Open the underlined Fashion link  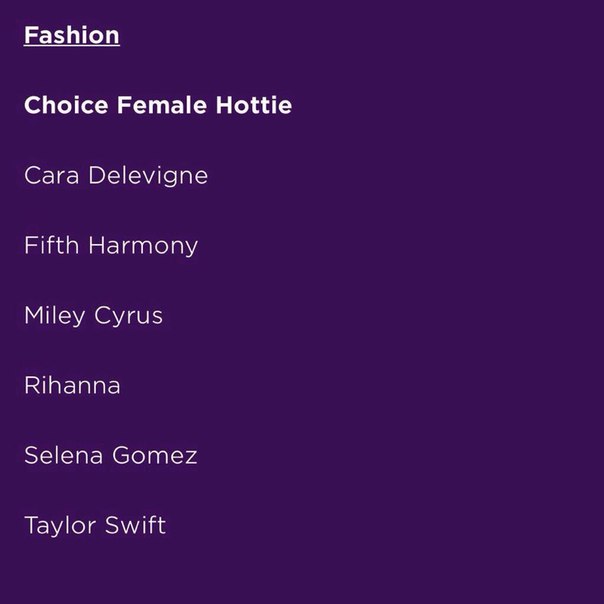tap(71, 36)
